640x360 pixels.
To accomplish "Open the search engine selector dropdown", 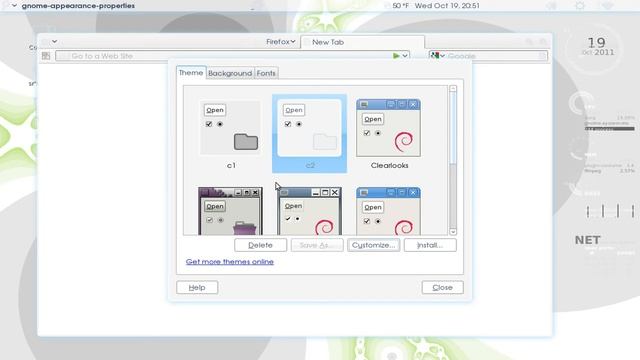I will coord(438,56).
